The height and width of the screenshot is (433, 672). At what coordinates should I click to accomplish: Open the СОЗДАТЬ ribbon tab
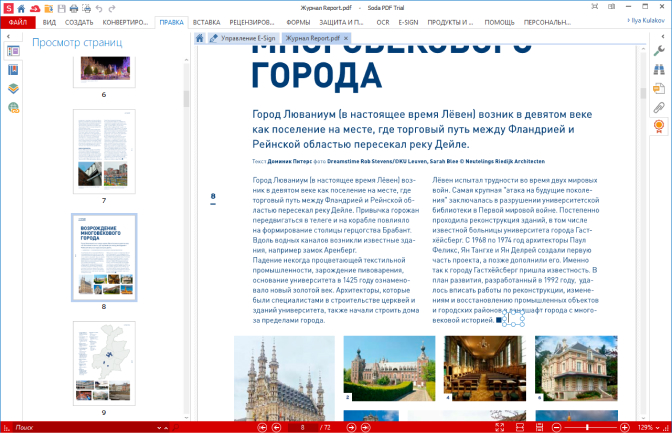pyautogui.click(x=79, y=22)
